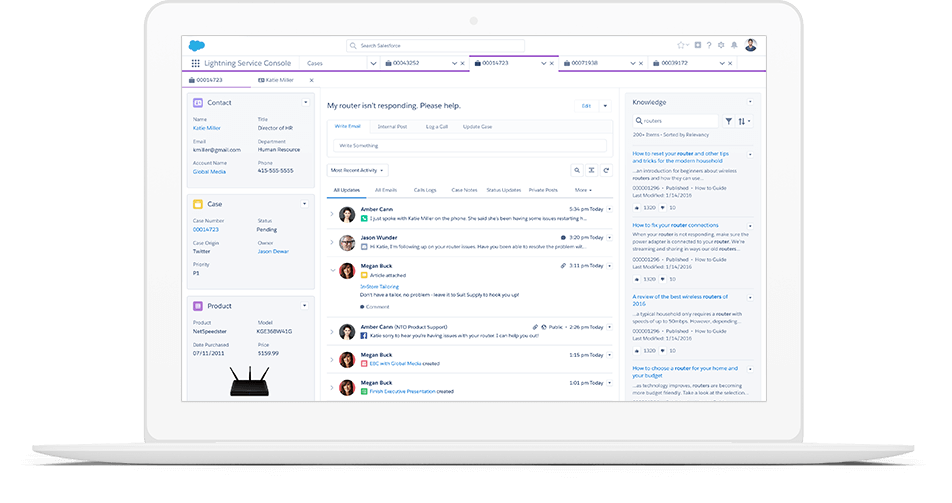Click the feed expand-all icon
This screenshot has height=503, width=952.
[x=591, y=171]
